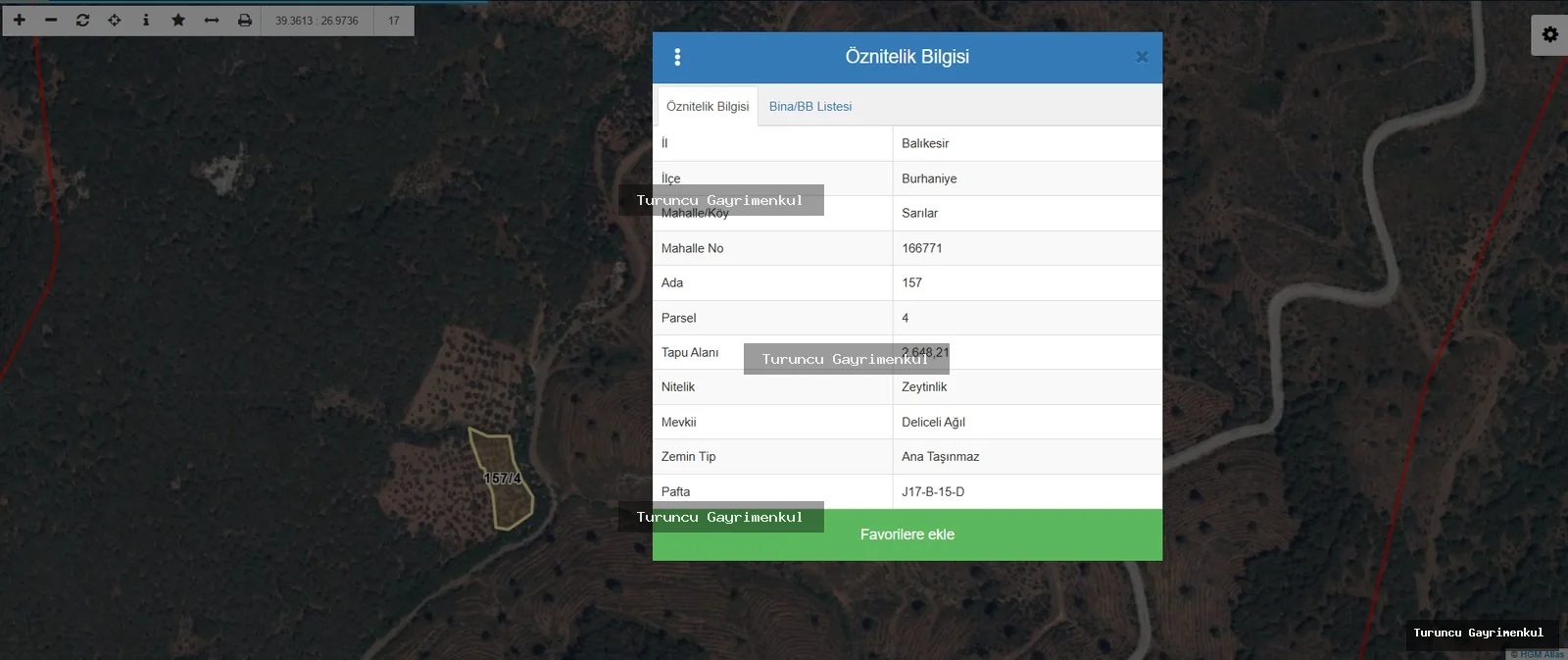Select Mahalle No value 166771
The height and width of the screenshot is (660, 1568).
coord(1027,248)
